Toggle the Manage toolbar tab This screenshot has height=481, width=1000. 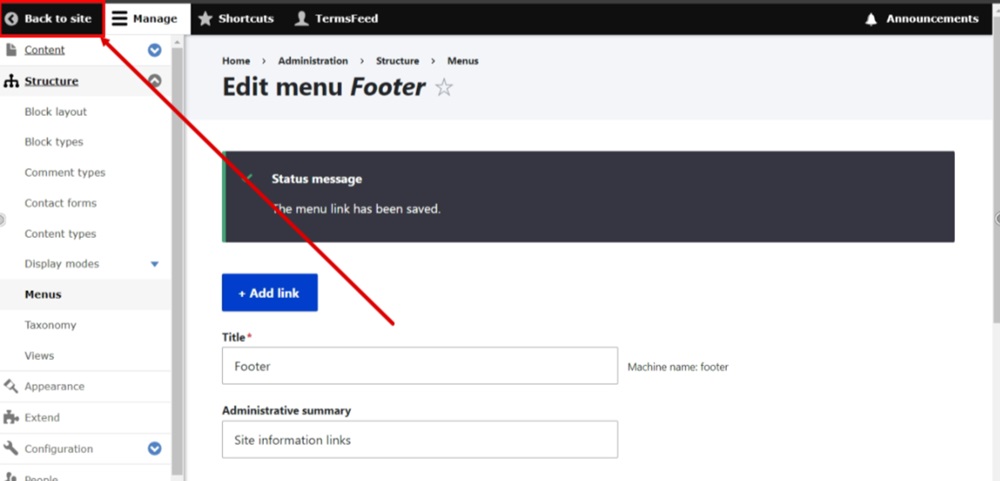tap(147, 18)
